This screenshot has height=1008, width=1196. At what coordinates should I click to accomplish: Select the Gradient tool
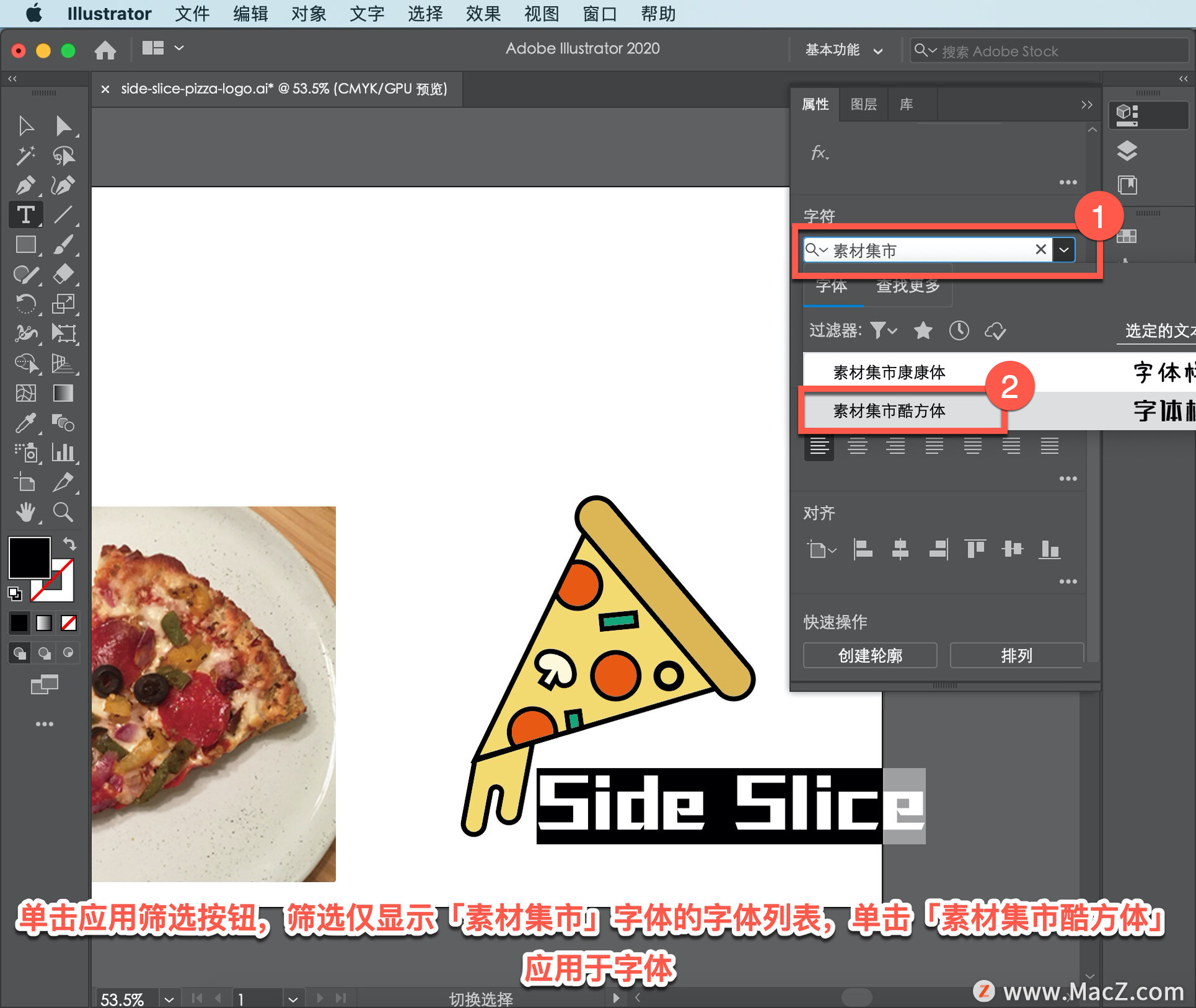(63, 393)
